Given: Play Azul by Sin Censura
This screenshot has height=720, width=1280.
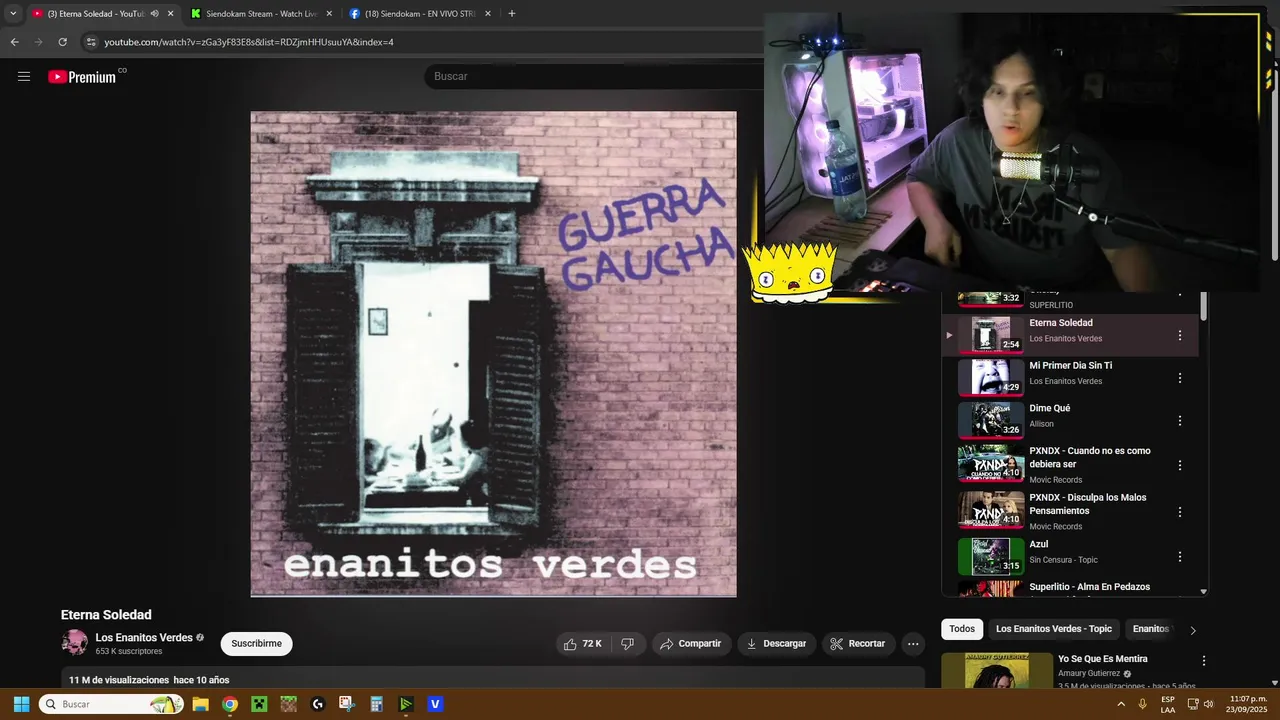Looking at the screenshot, I should point(1070,556).
